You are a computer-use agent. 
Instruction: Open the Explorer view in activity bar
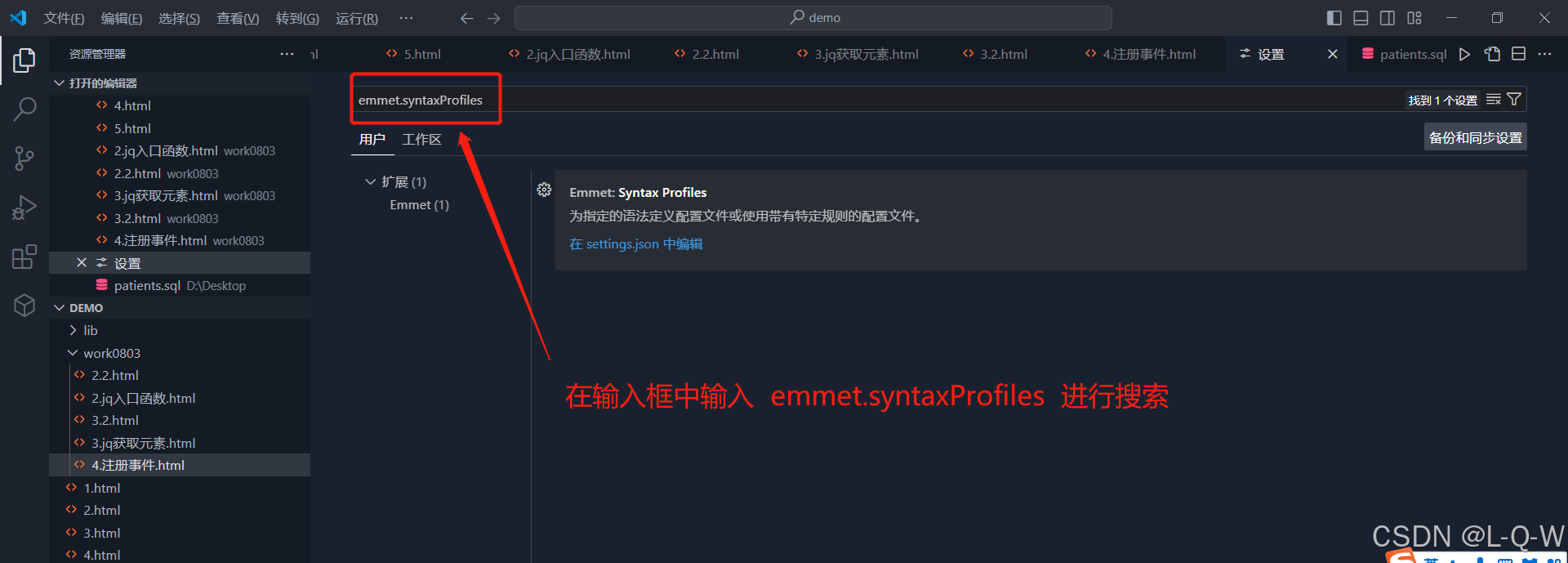(x=24, y=60)
